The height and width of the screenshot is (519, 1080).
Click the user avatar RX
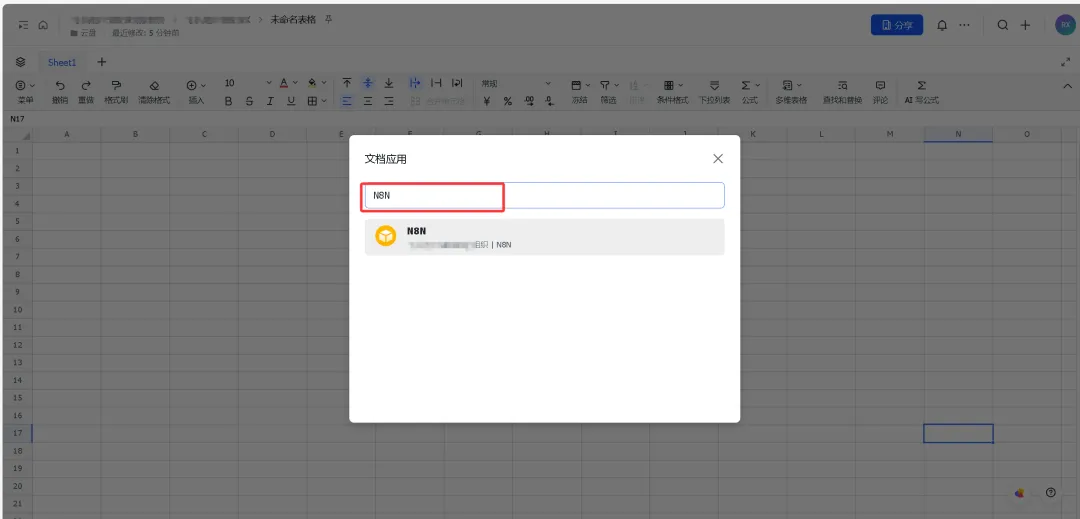click(1066, 25)
